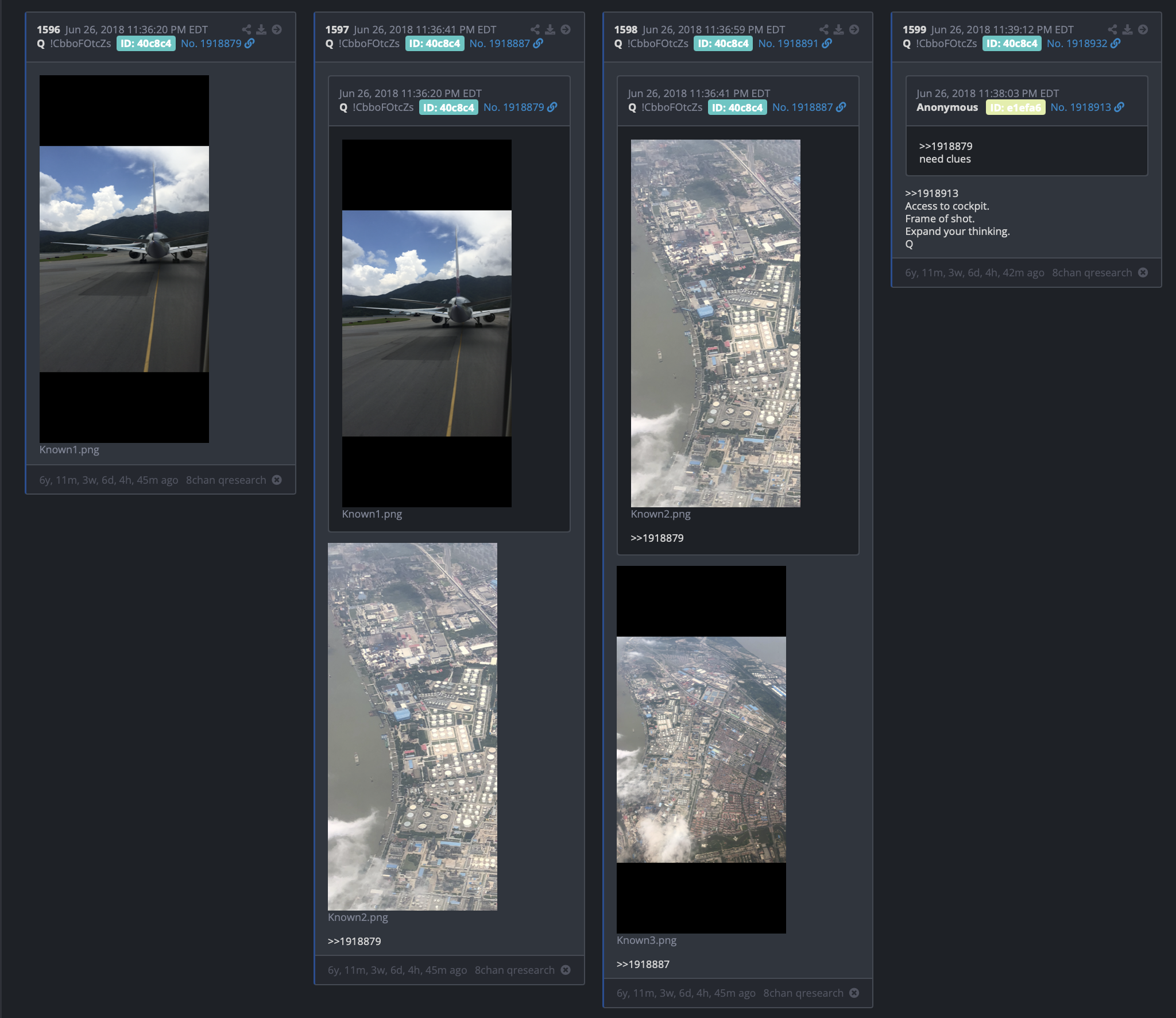Click post number 1599 in header
The height and width of the screenshot is (1018, 1176).
914,30
